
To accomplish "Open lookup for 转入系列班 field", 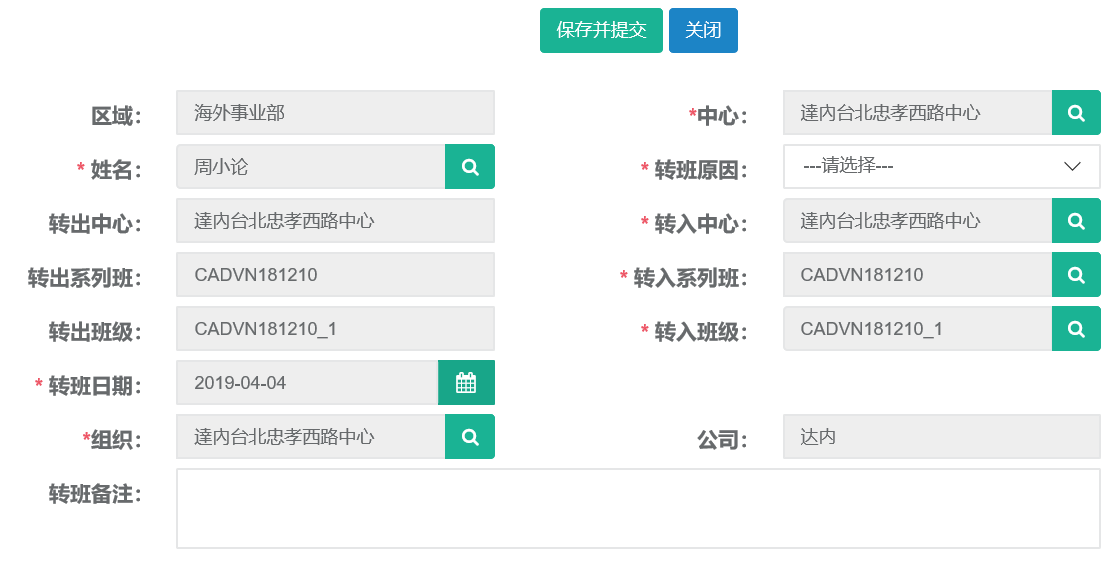I will [1076, 275].
